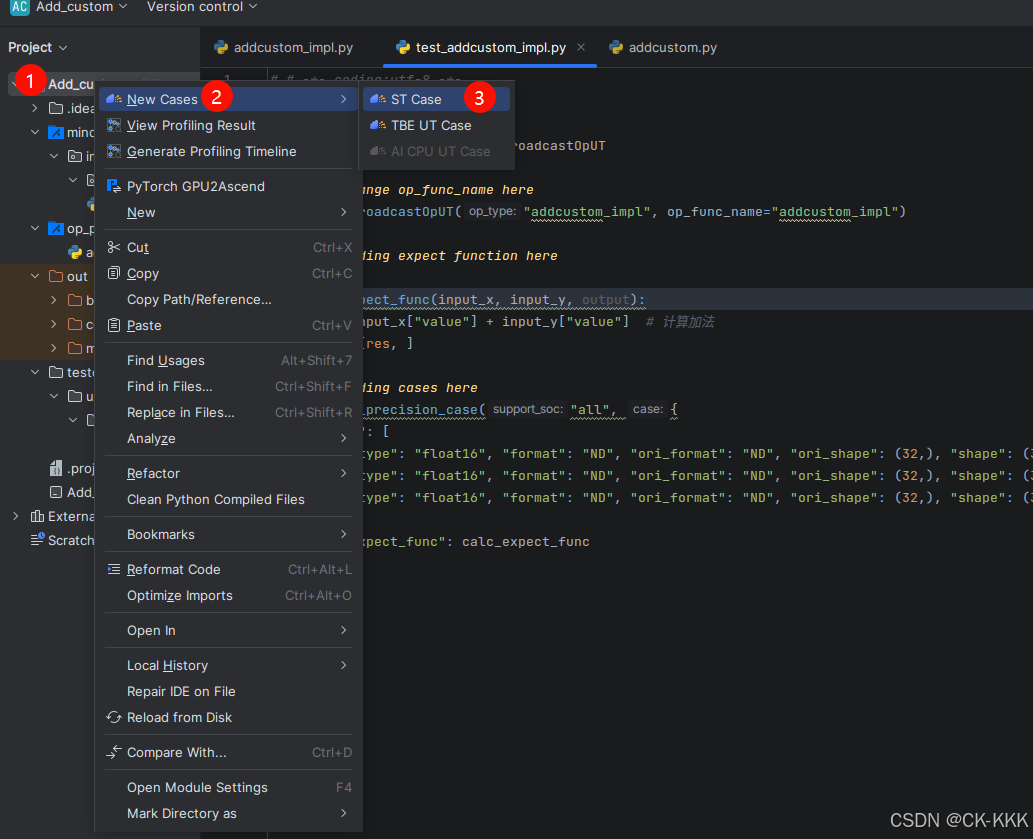1033x839 pixels.
Task: Open the Refactor submenu
Action: point(153,473)
